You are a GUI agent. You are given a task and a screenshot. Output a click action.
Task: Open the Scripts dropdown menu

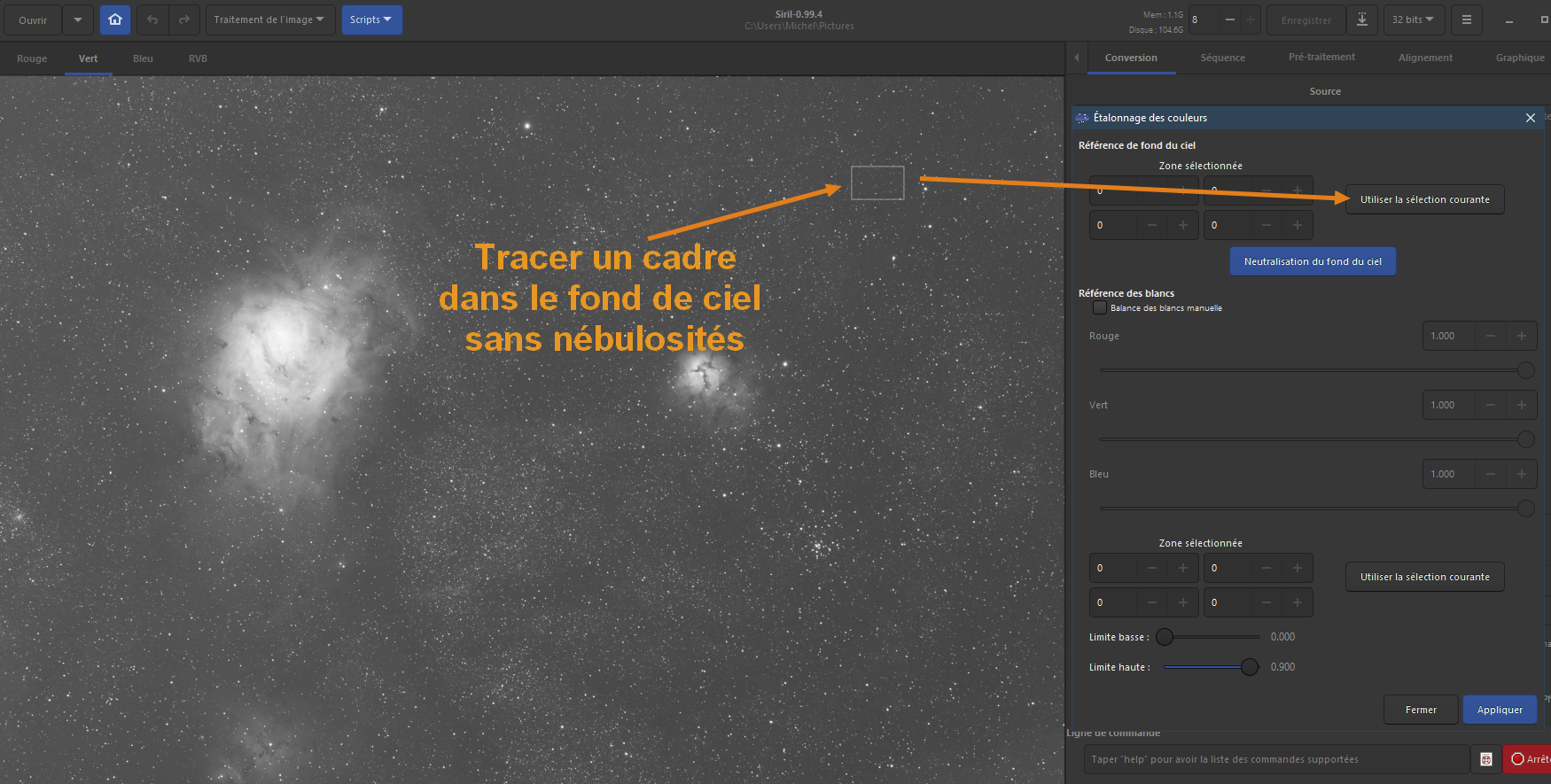pos(371,19)
